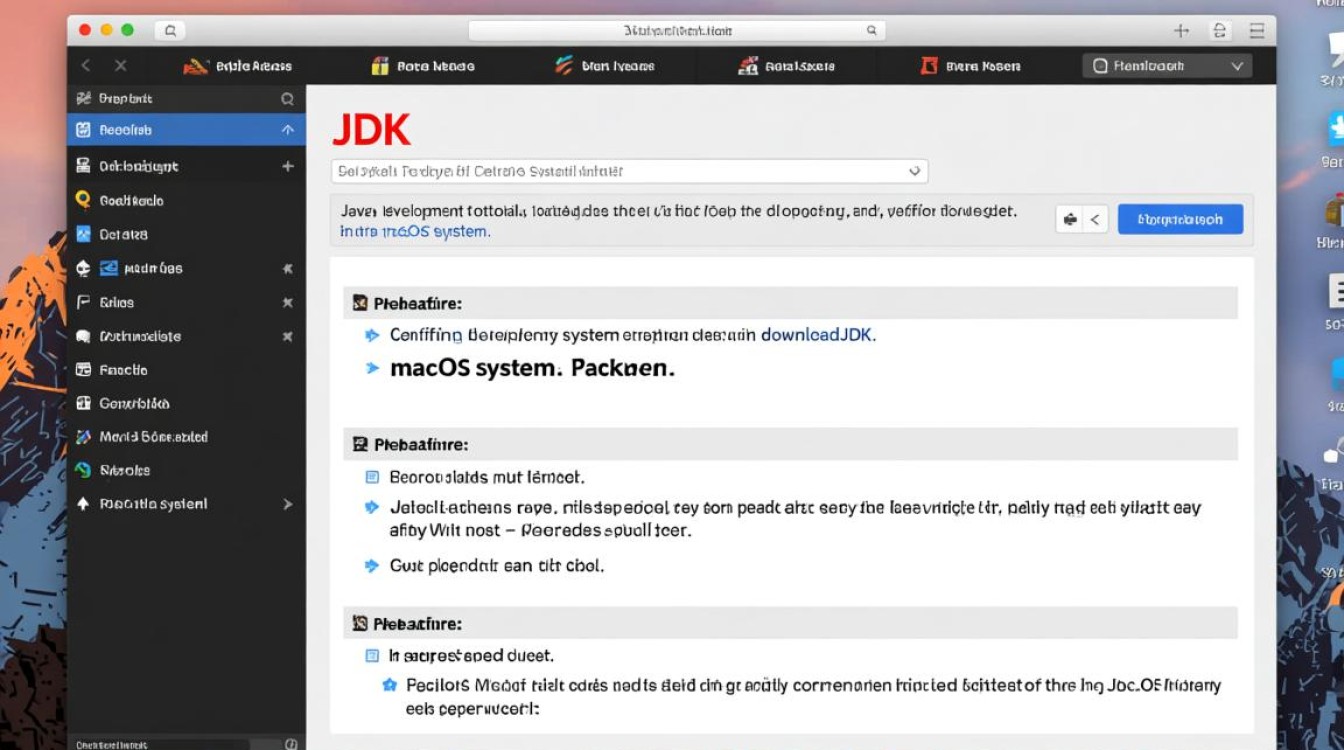Viewport: 1344px width, 750px height.
Task: Expand the last sidebar item with right chevron
Action: pyautogui.click(x=287, y=504)
